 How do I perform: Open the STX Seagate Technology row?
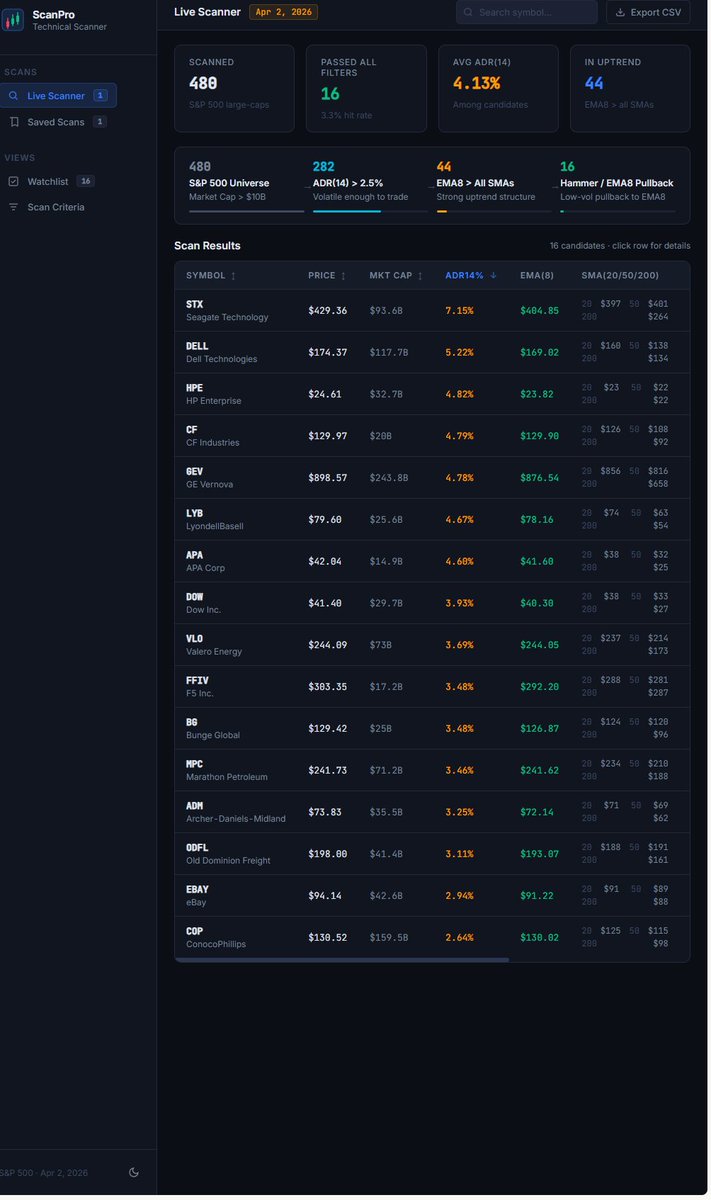tap(432, 311)
